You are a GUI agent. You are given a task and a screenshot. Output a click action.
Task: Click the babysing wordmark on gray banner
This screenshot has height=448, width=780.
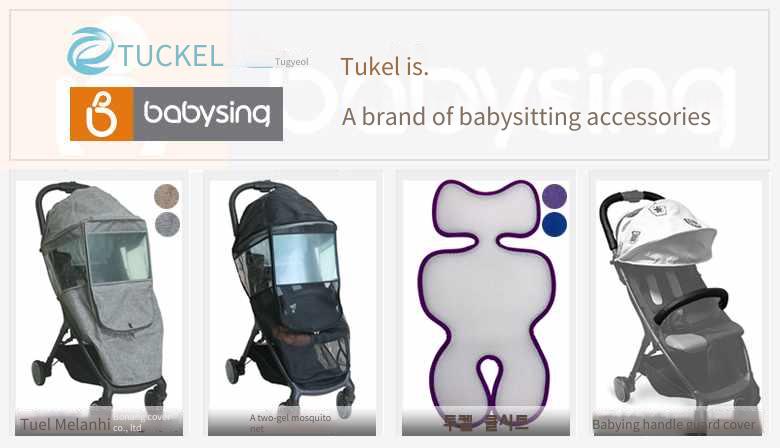[x=207, y=114]
